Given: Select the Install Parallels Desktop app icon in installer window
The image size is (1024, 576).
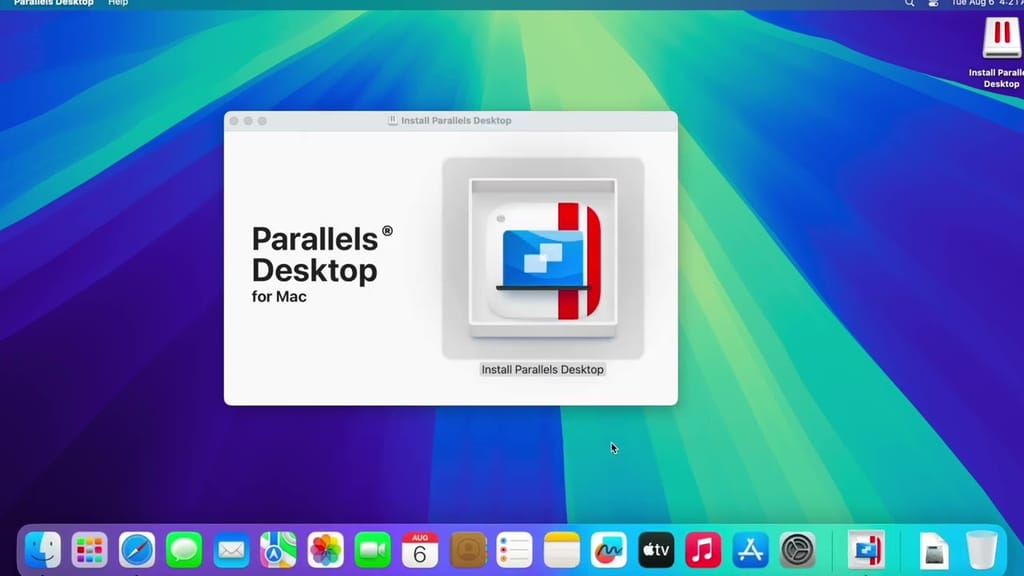Looking at the screenshot, I should (542, 255).
